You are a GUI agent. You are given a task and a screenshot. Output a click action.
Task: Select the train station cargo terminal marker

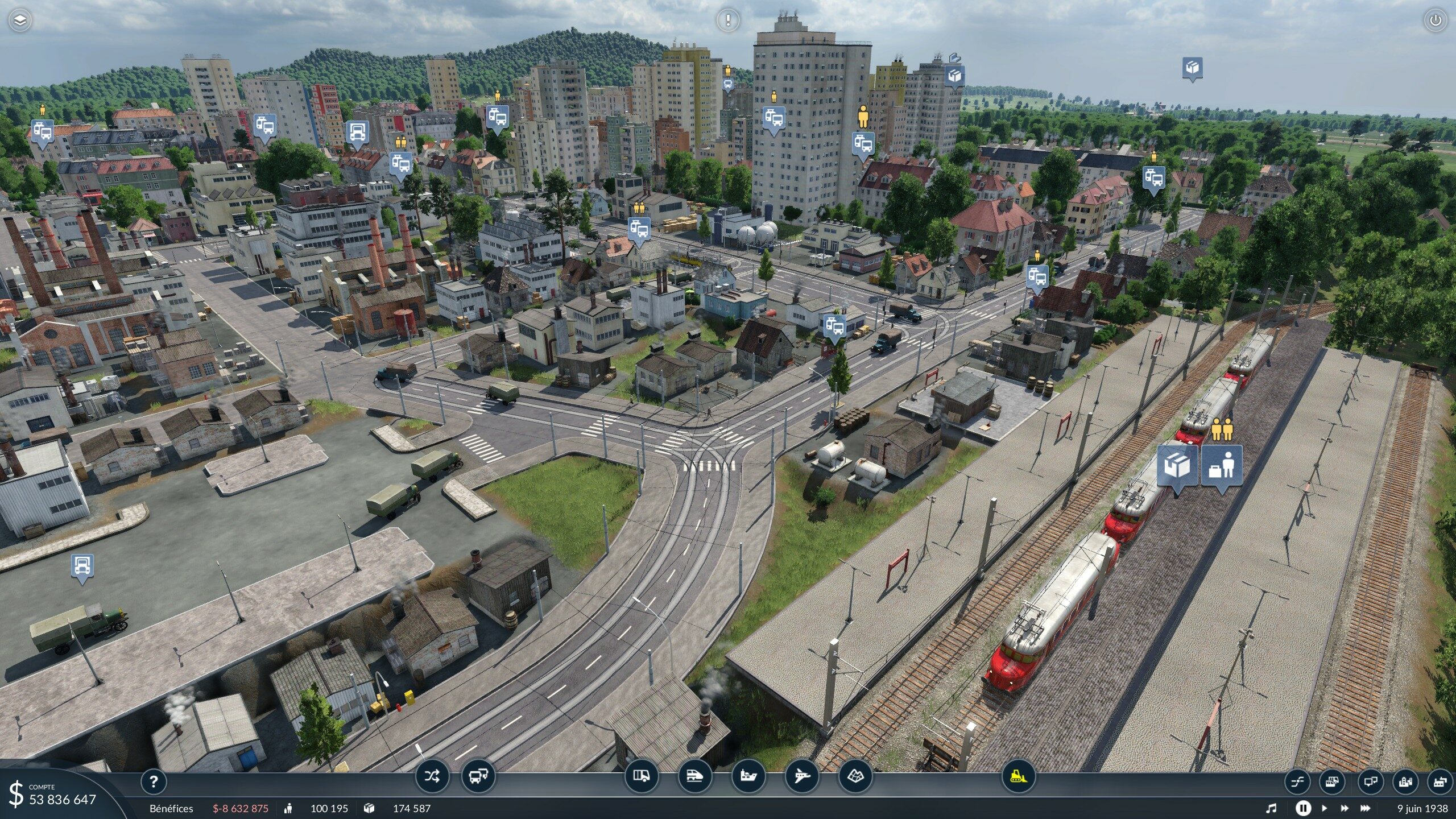[x=1177, y=468]
